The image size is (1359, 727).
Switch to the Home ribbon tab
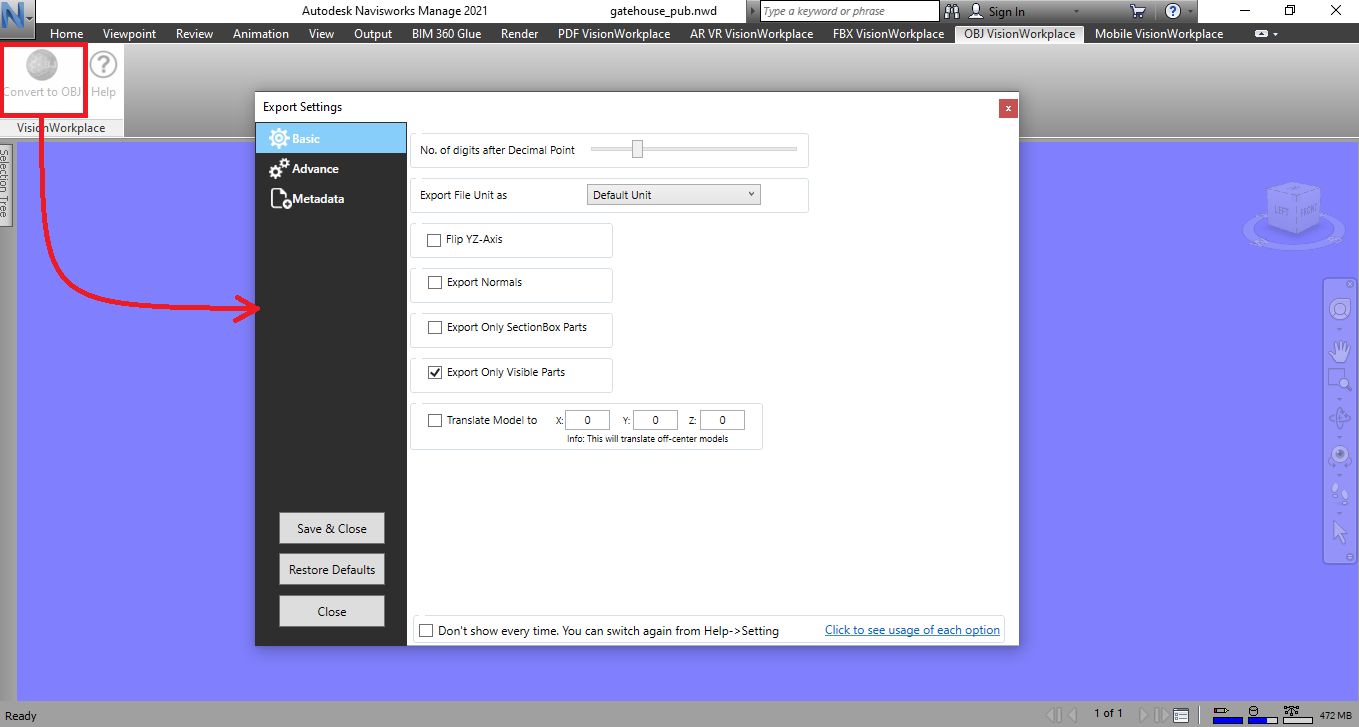click(67, 34)
